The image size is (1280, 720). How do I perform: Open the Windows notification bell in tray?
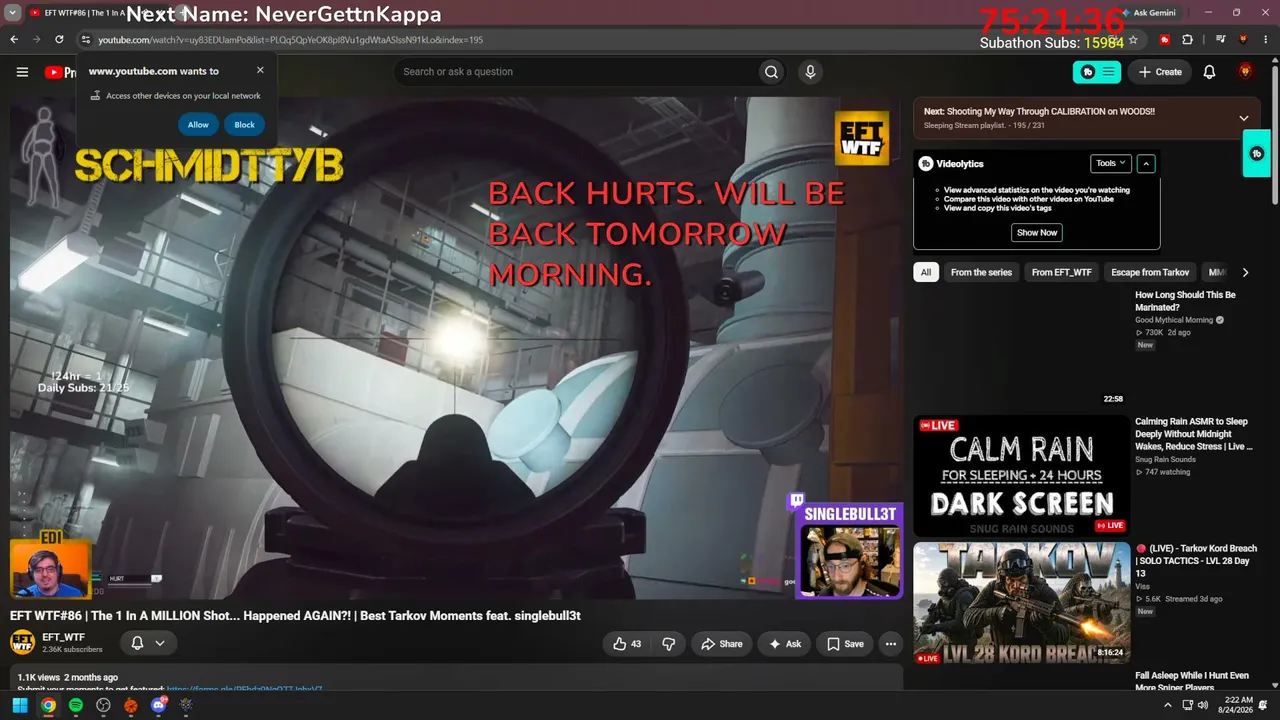pos(1263,706)
